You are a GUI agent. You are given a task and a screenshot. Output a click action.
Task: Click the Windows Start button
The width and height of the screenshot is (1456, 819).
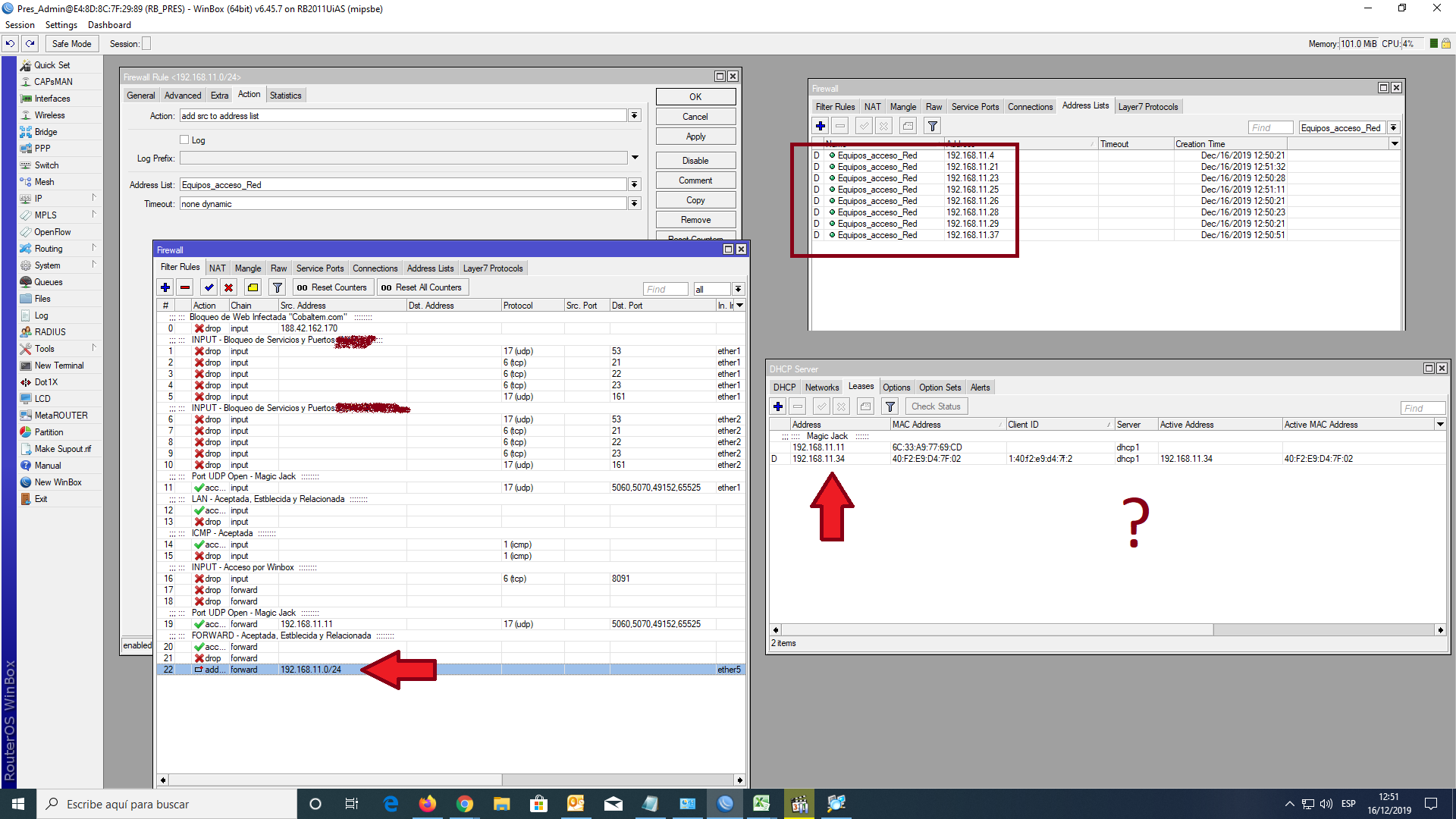click(x=18, y=804)
